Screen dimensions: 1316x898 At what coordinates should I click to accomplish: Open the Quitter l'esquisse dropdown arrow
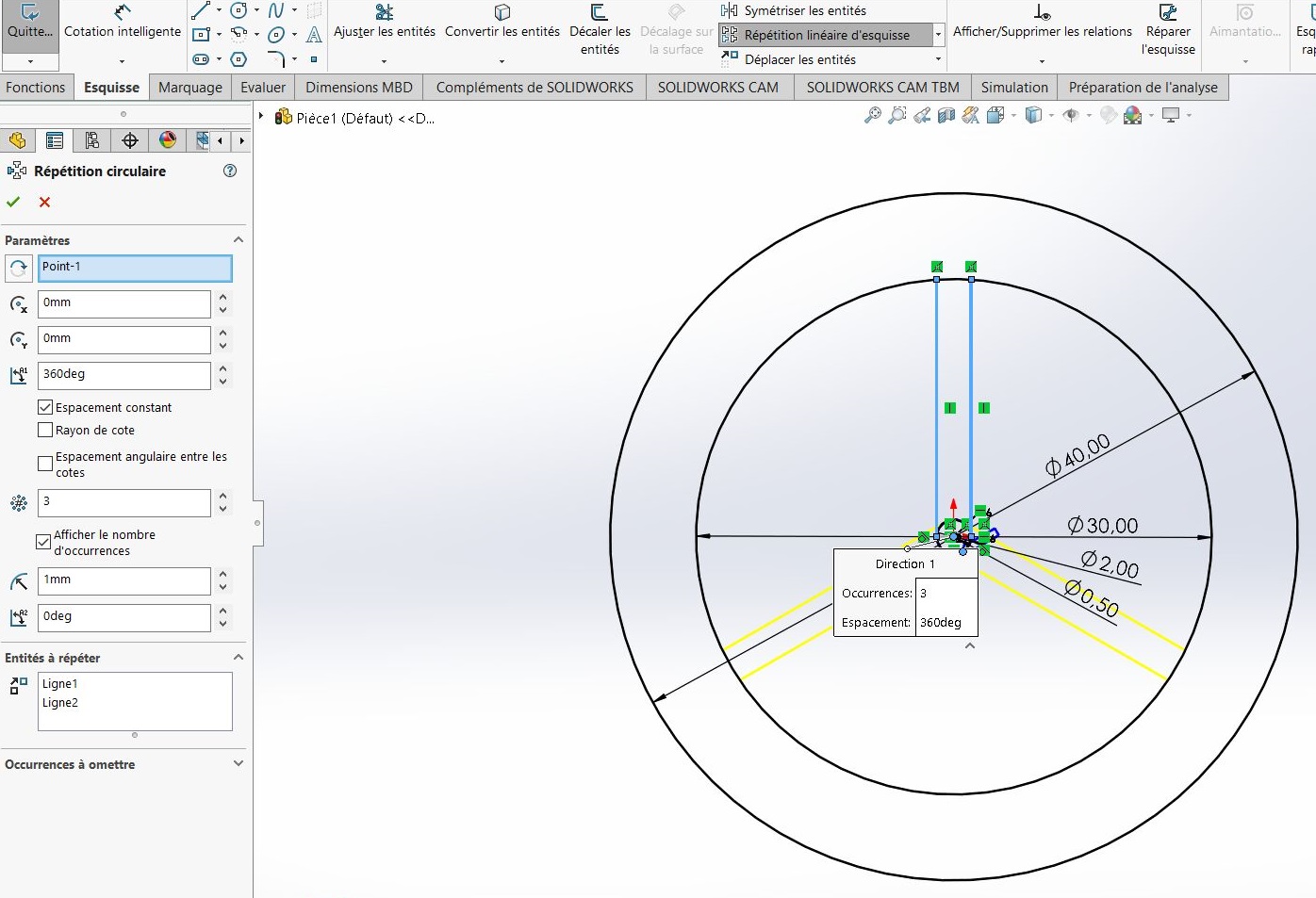click(x=30, y=61)
